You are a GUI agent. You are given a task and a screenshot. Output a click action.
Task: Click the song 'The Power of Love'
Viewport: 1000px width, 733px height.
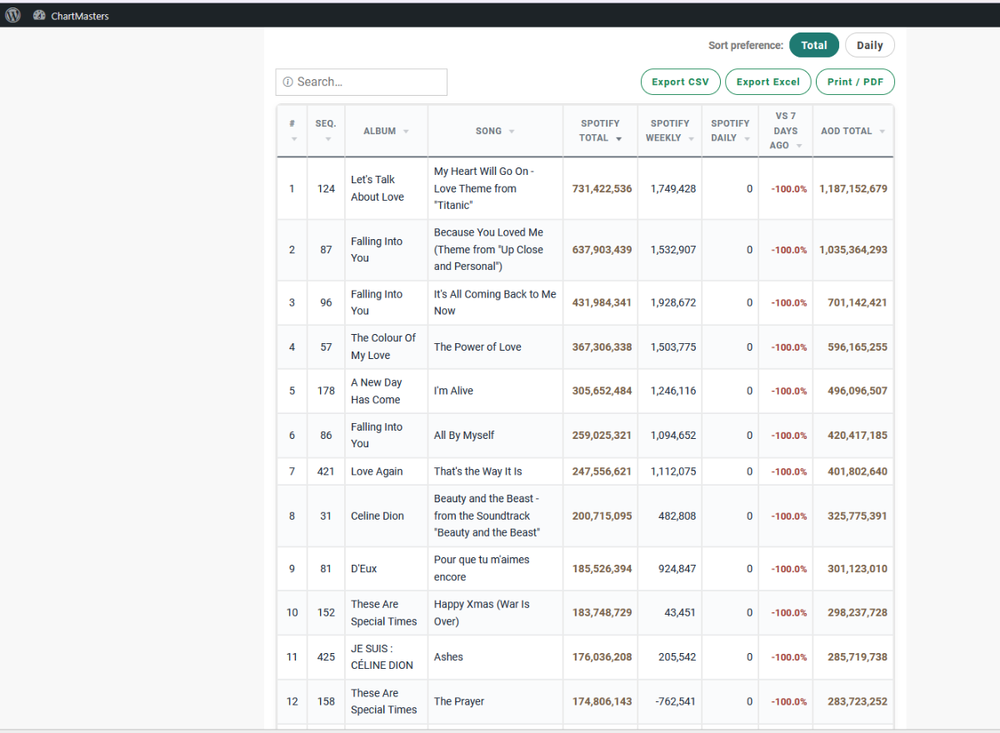[478, 347]
